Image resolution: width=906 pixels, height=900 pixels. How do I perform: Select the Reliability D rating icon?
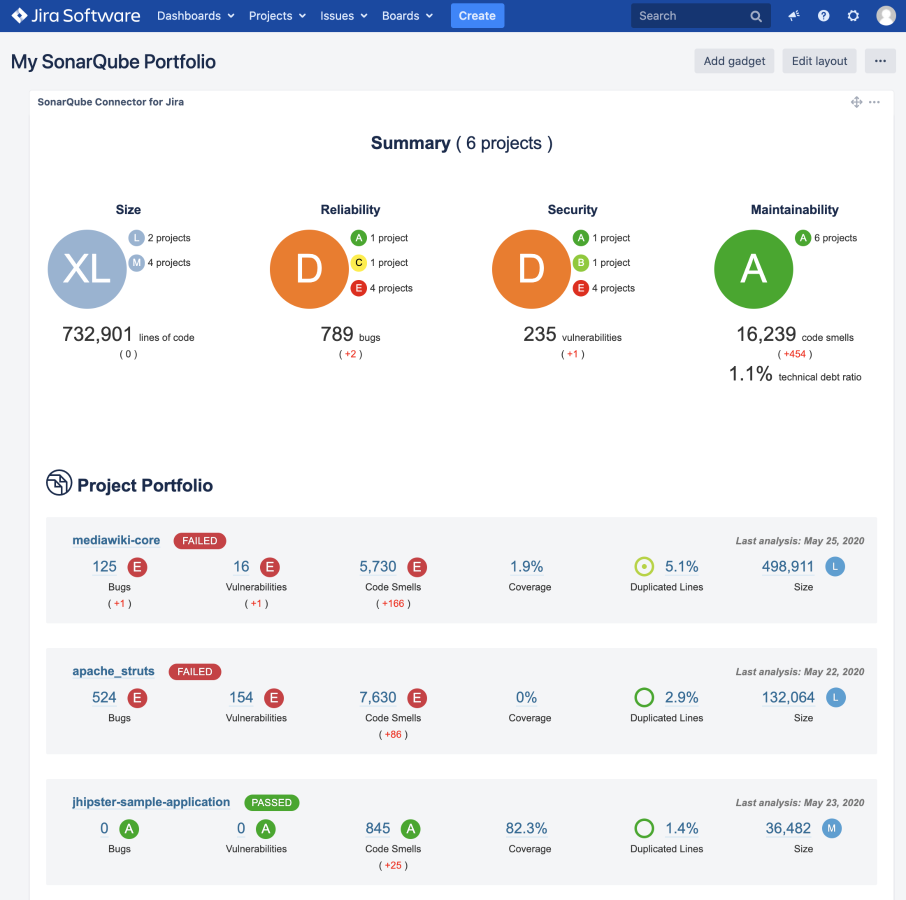[x=309, y=268]
